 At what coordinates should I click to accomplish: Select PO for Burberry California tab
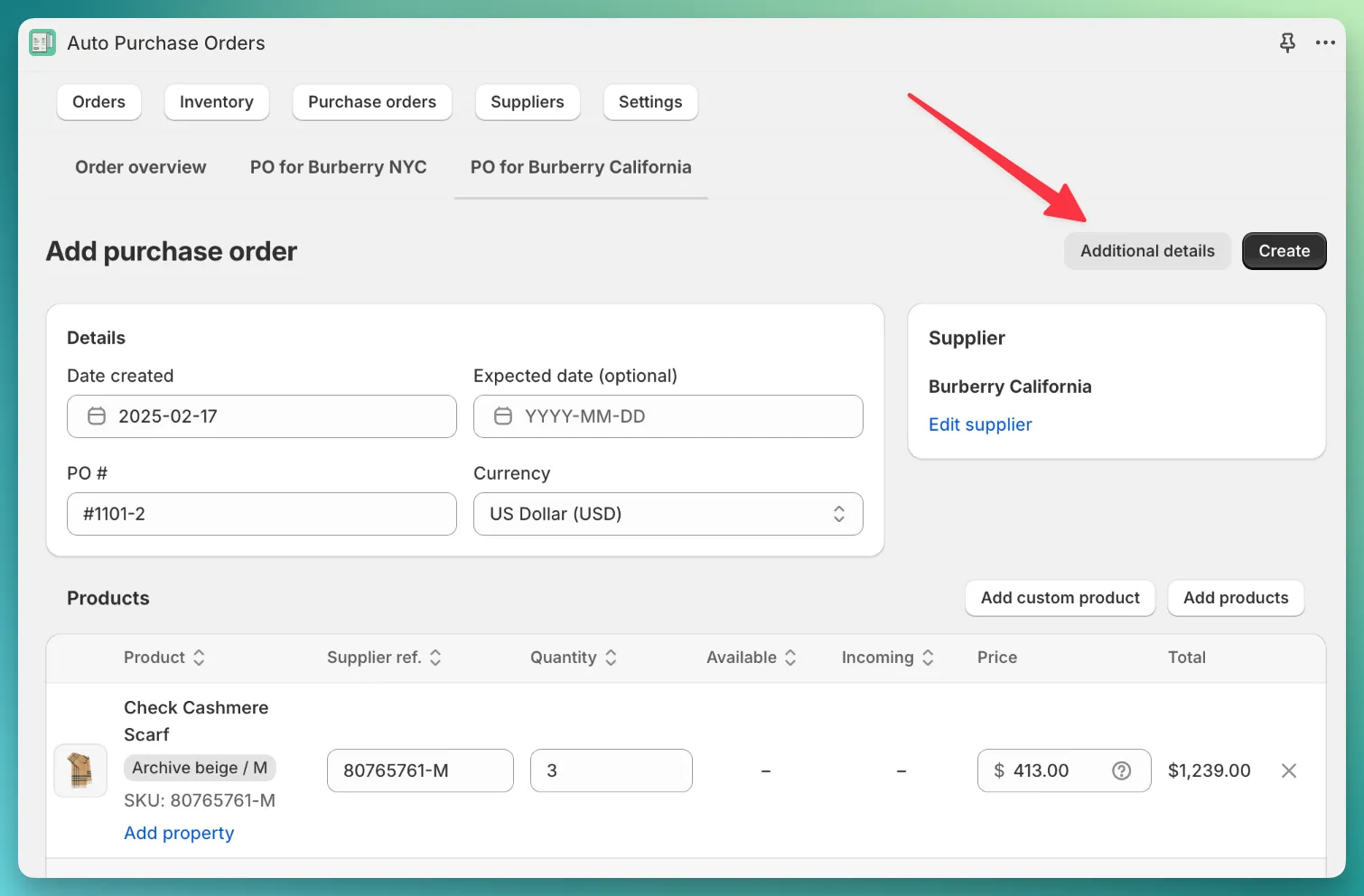click(581, 167)
